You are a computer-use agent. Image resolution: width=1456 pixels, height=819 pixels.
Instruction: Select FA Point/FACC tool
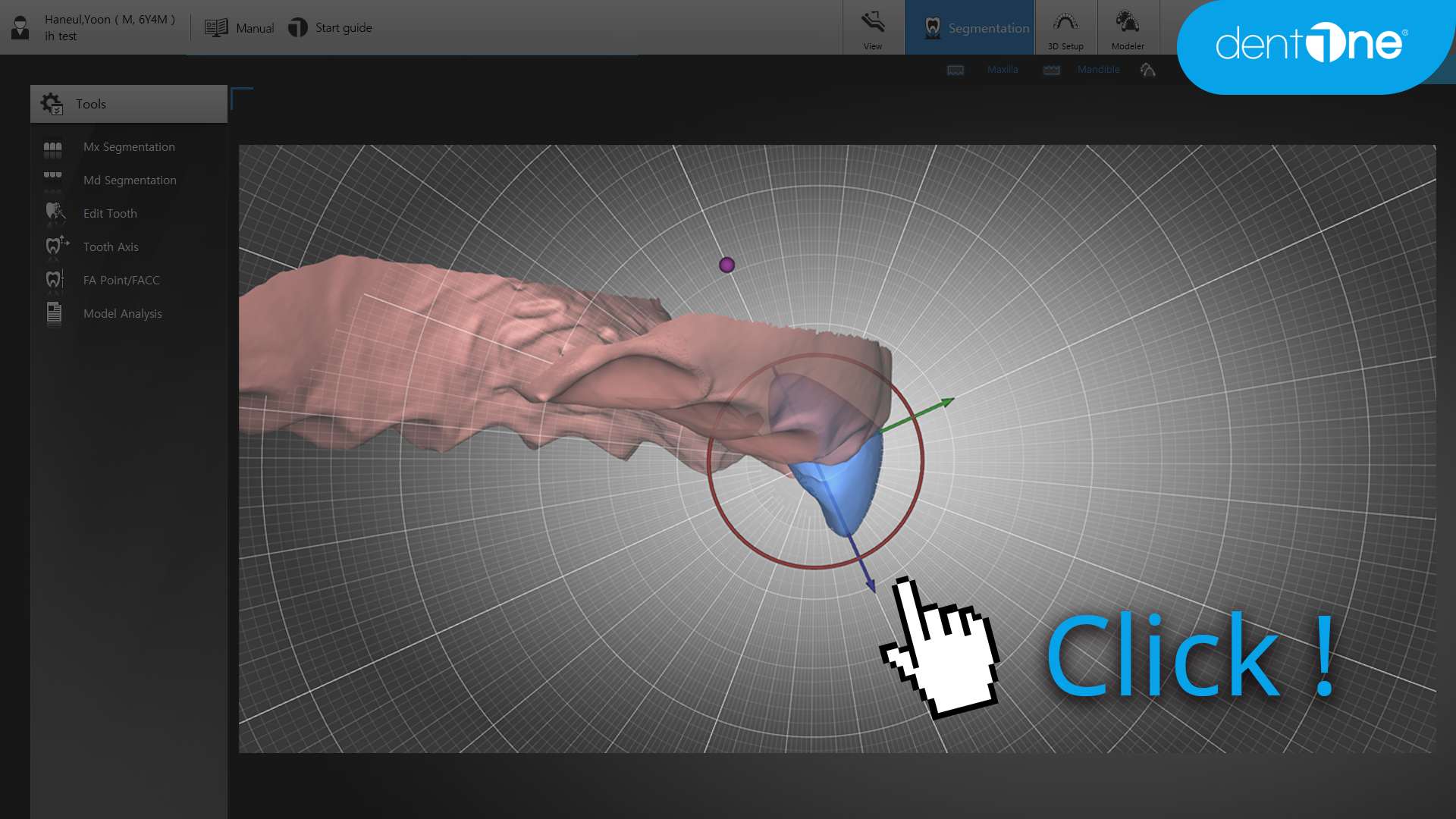(x=121, y=281)
